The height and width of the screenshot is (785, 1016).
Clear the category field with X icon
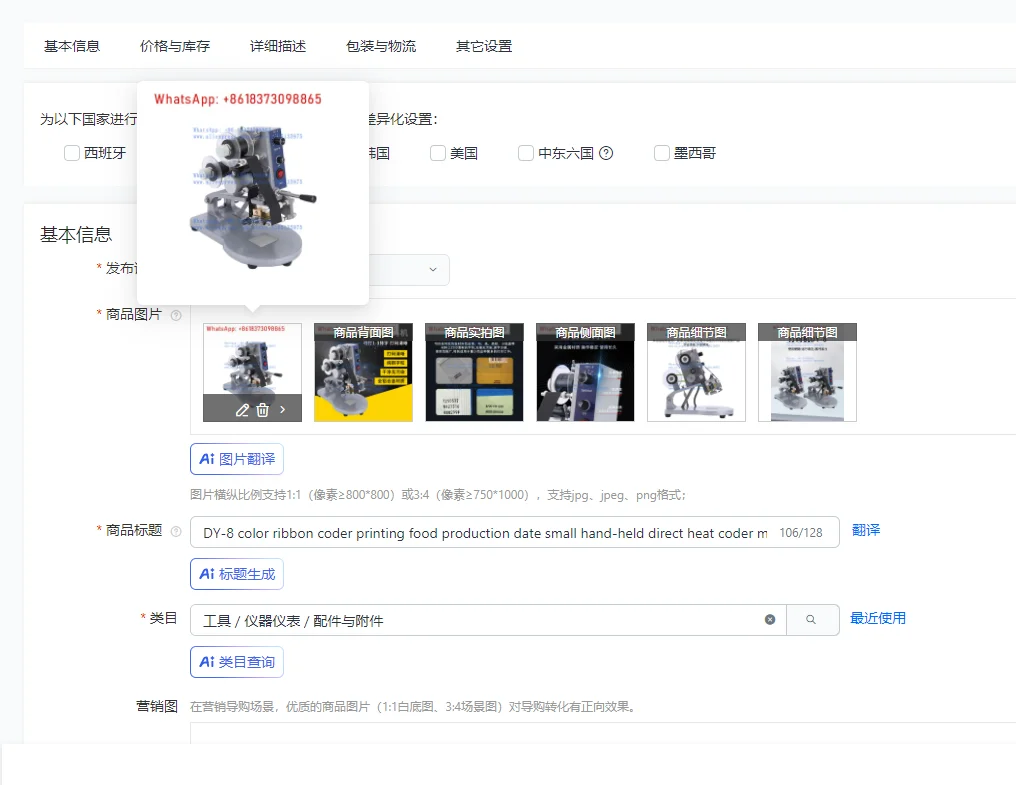pos(770,620)
